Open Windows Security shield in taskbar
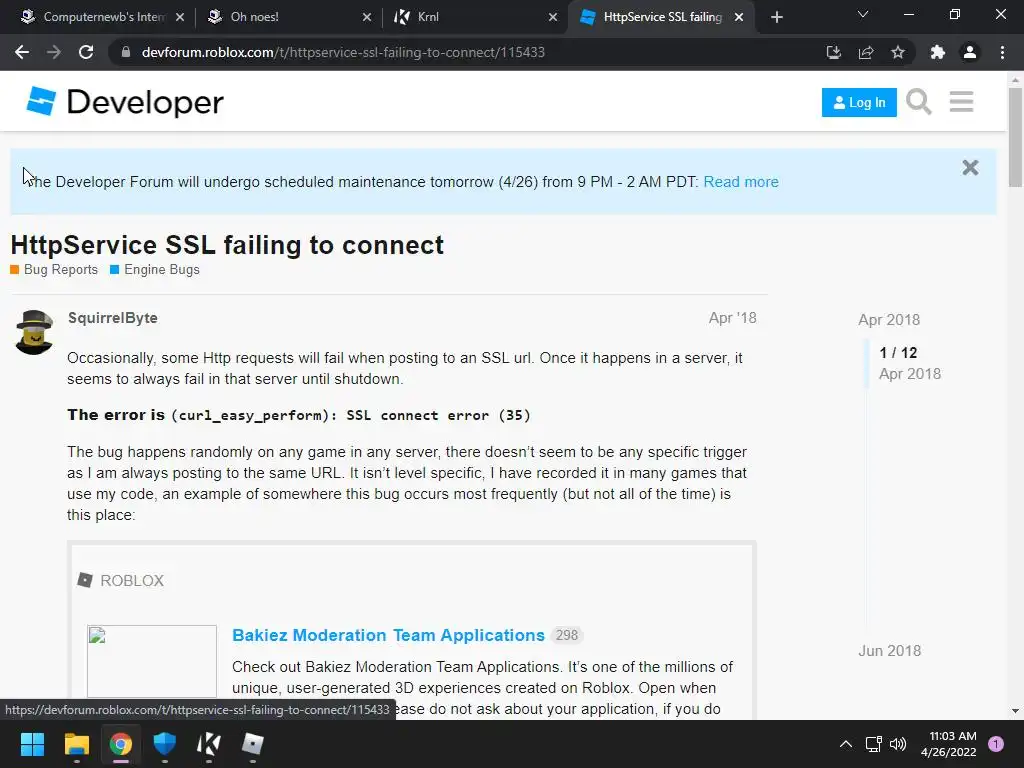 tap(165, 744)
